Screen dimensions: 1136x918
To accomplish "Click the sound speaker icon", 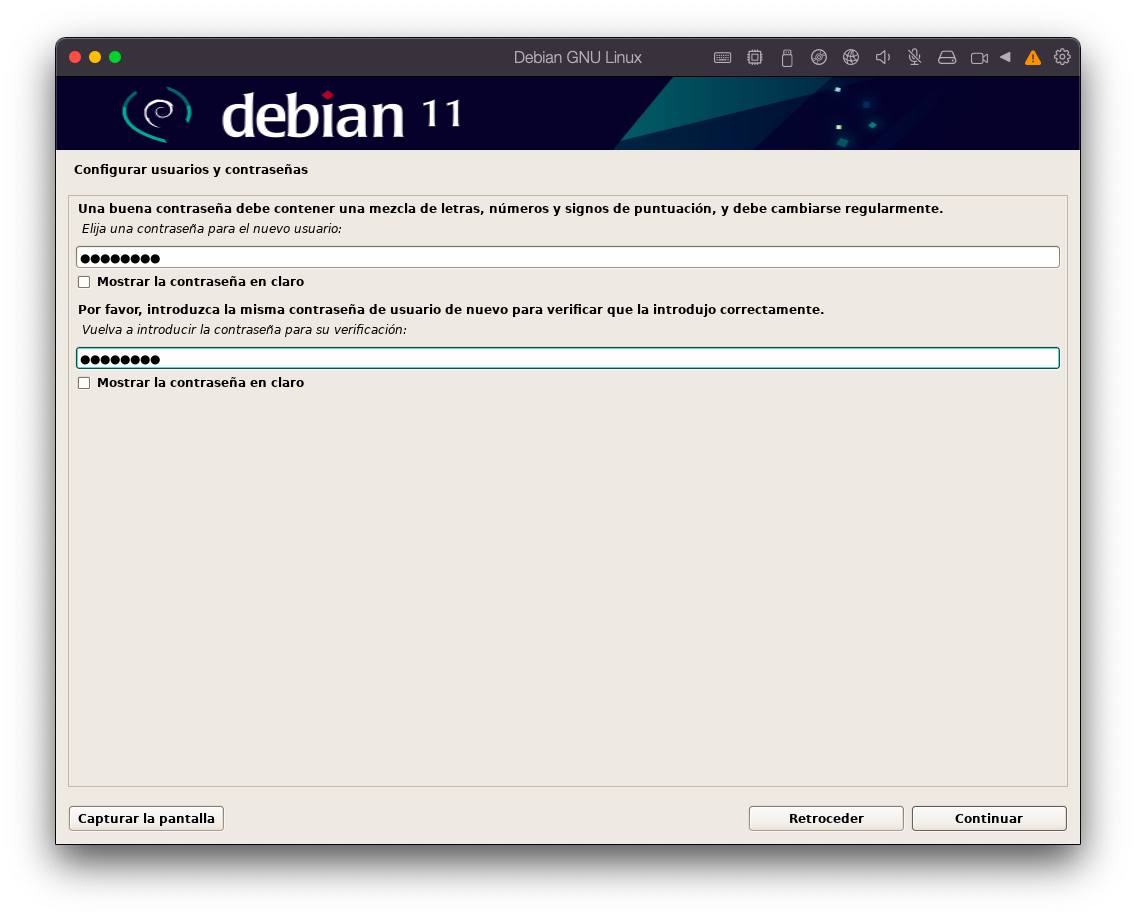I will 882,58.
